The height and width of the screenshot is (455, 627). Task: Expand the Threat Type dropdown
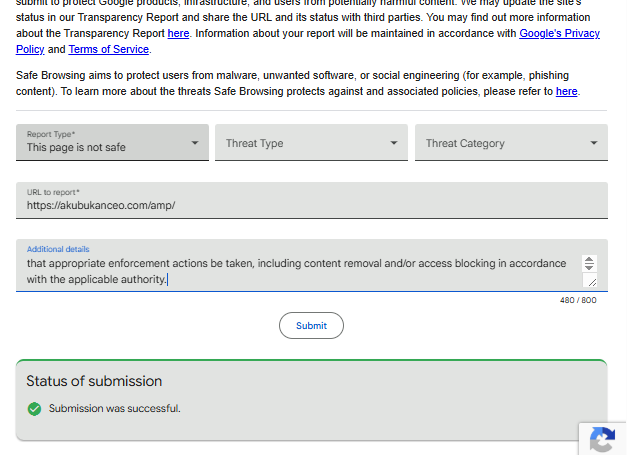click(311, 142)
